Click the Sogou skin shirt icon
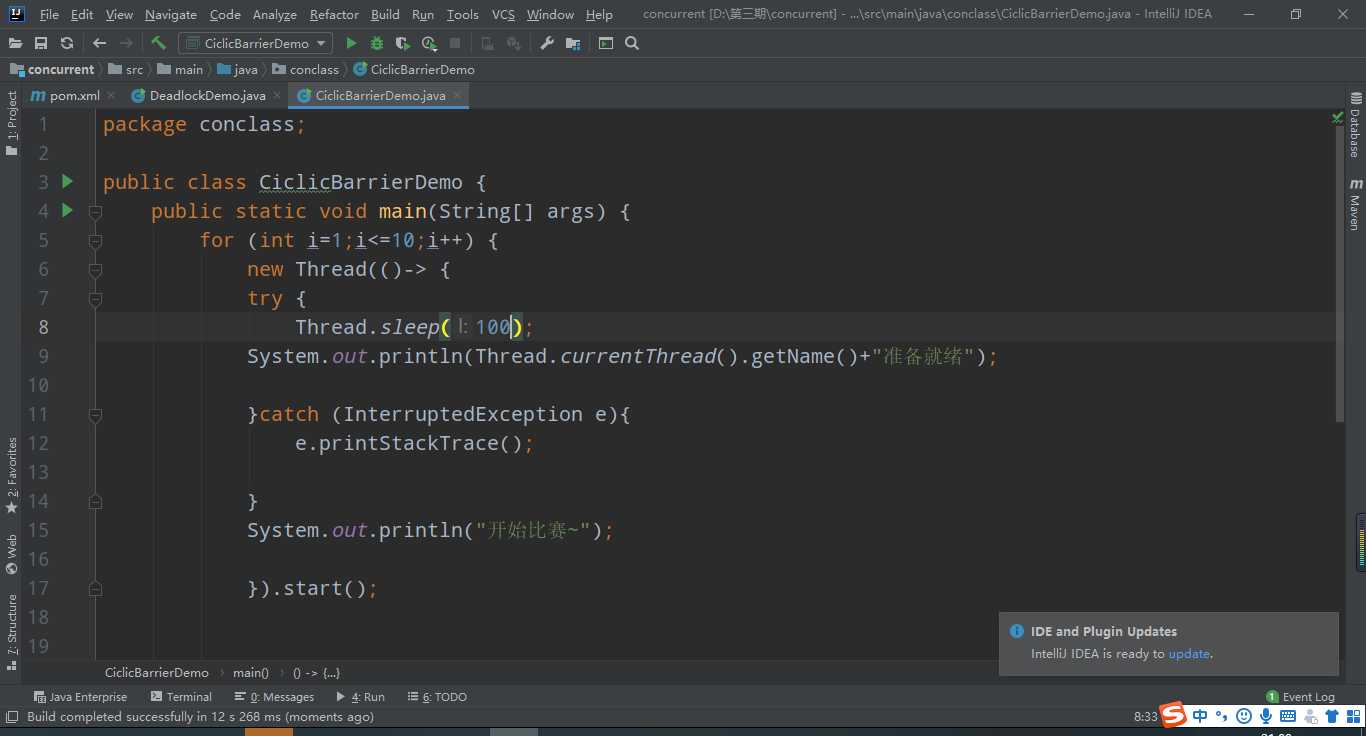Screen dimensions: 1366x736 point(1332,716)
